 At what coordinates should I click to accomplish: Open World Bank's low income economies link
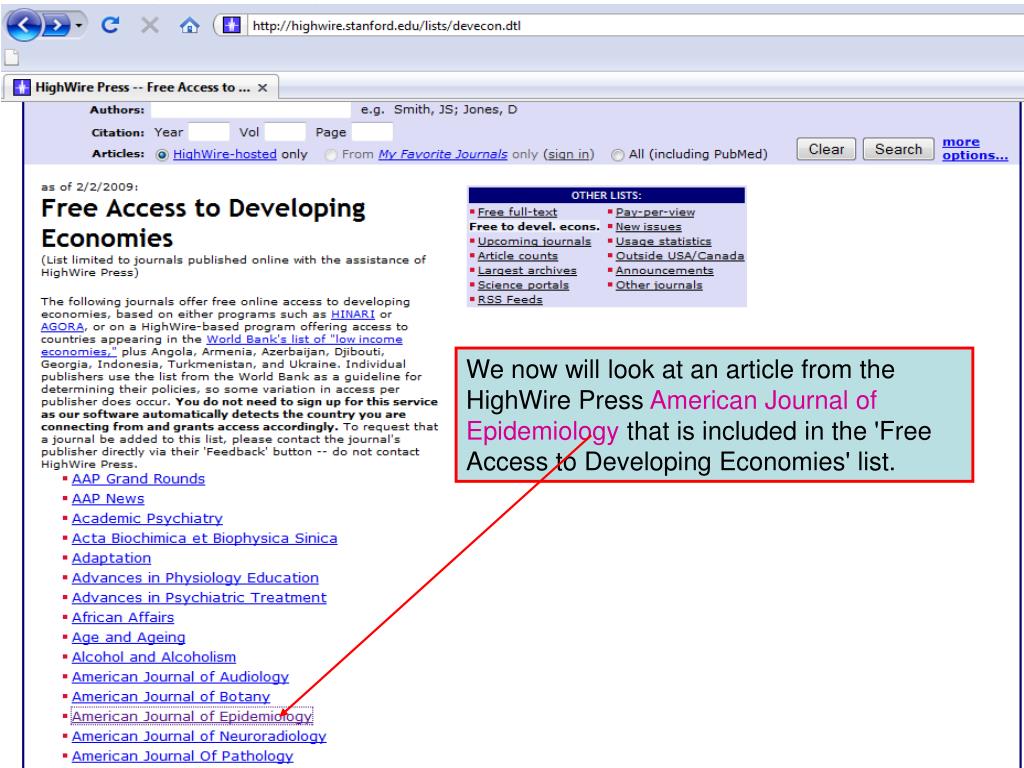(304, 340)
